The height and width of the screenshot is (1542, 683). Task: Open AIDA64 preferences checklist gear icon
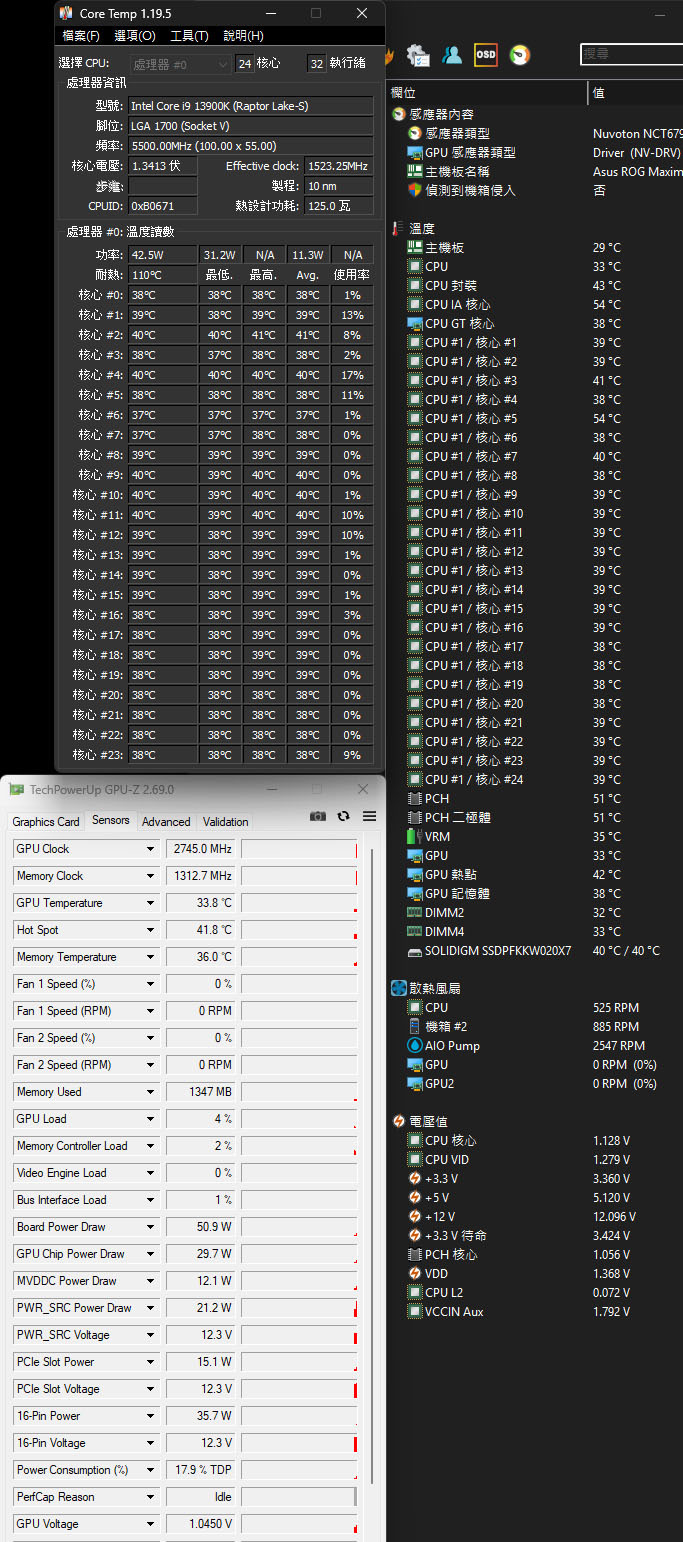coord(418,55)
